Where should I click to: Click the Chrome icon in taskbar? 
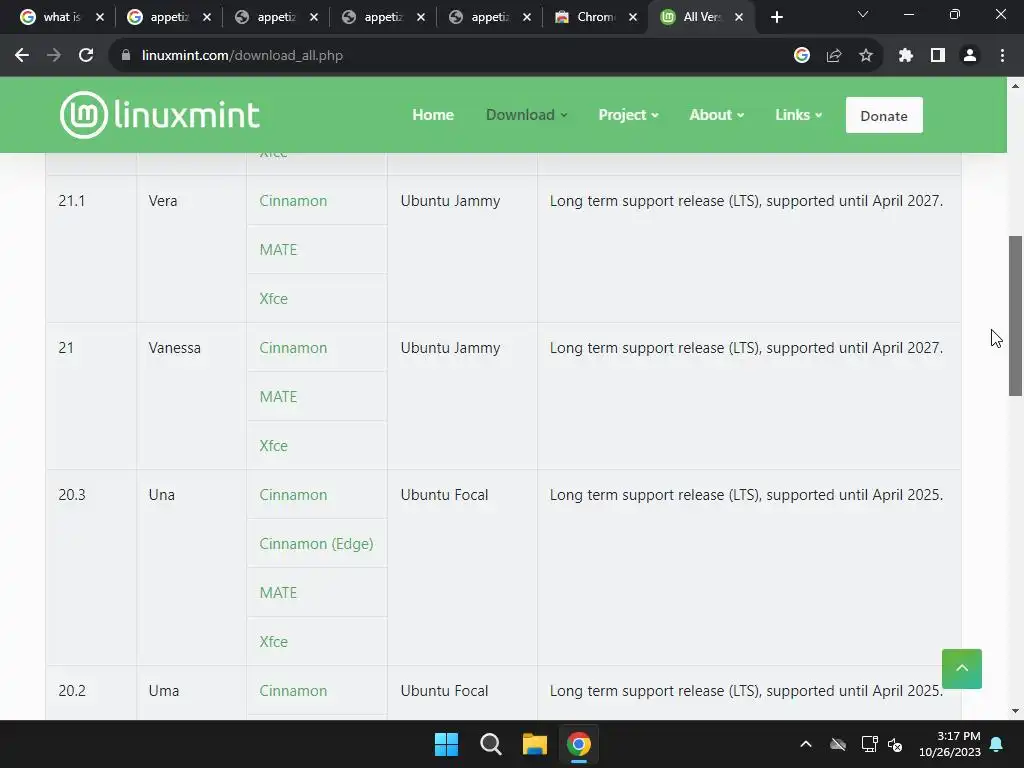pos(579,744)
